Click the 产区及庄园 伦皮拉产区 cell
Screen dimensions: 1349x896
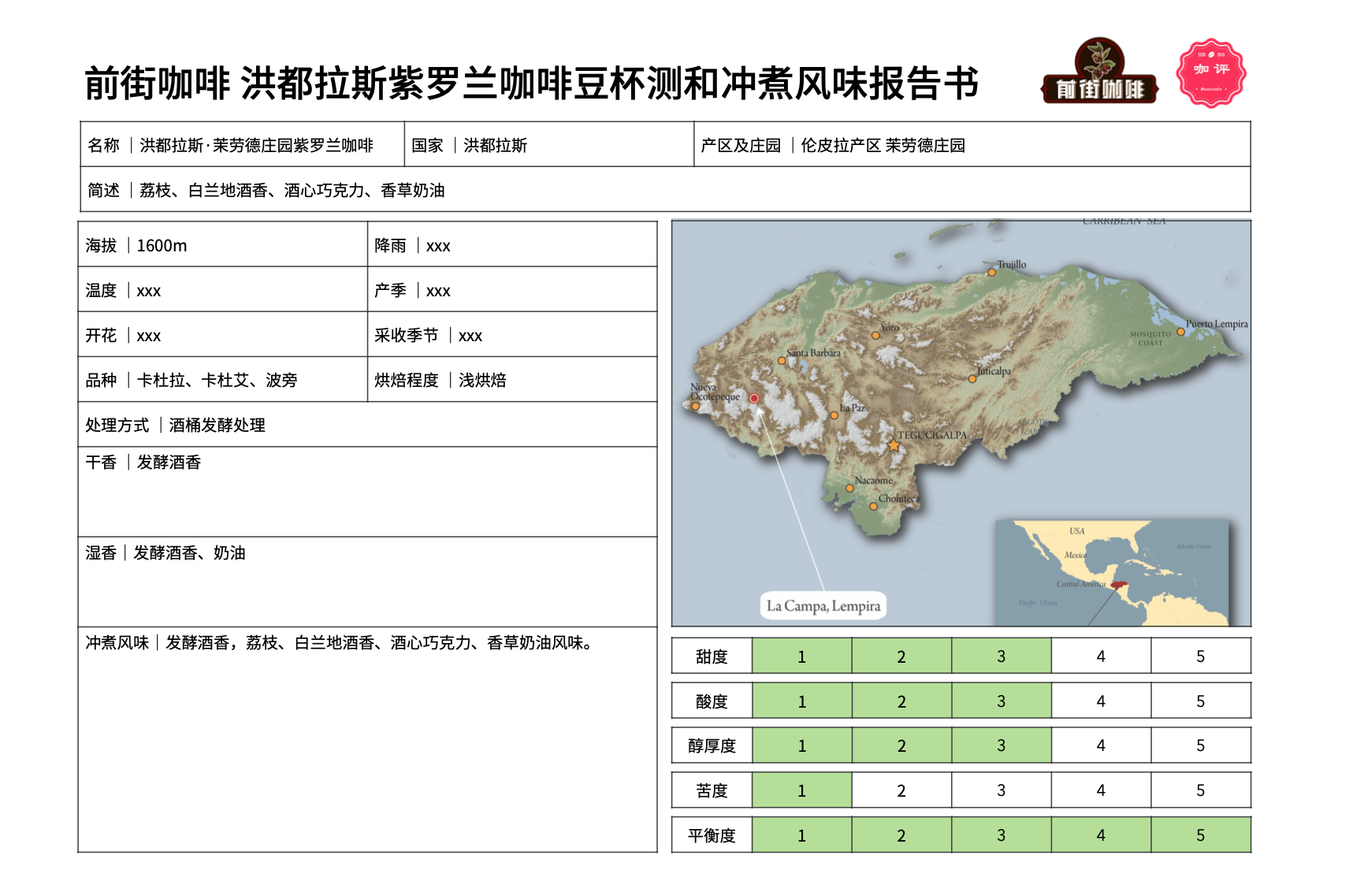972,145
